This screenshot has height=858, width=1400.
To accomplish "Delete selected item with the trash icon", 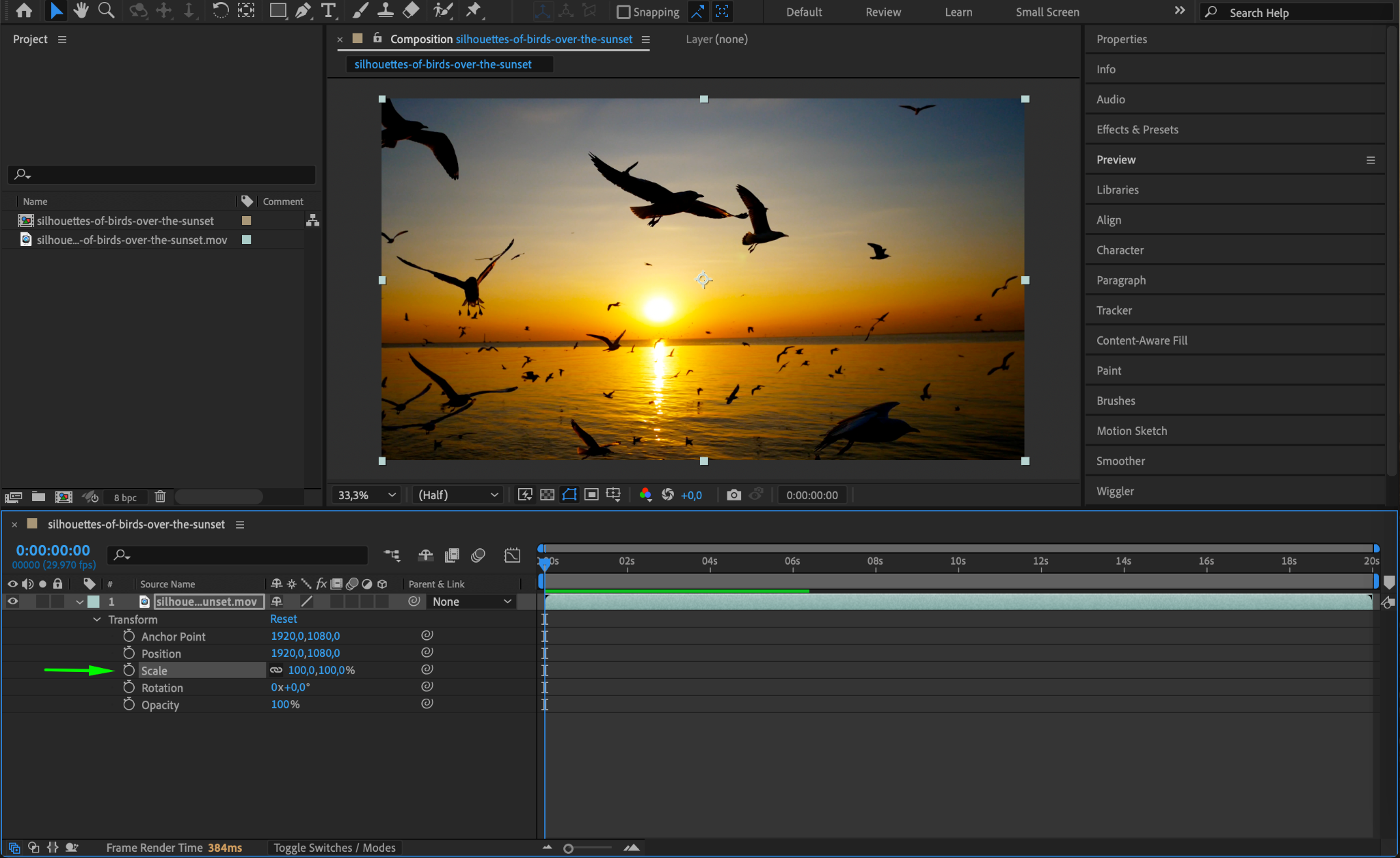I will pos(160,496).
